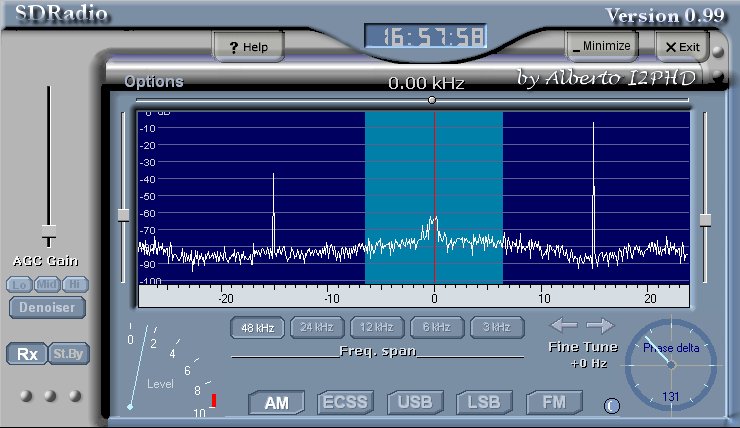740x428 pixels.
Task: Open the Options menu
Action: click(154, 81)
